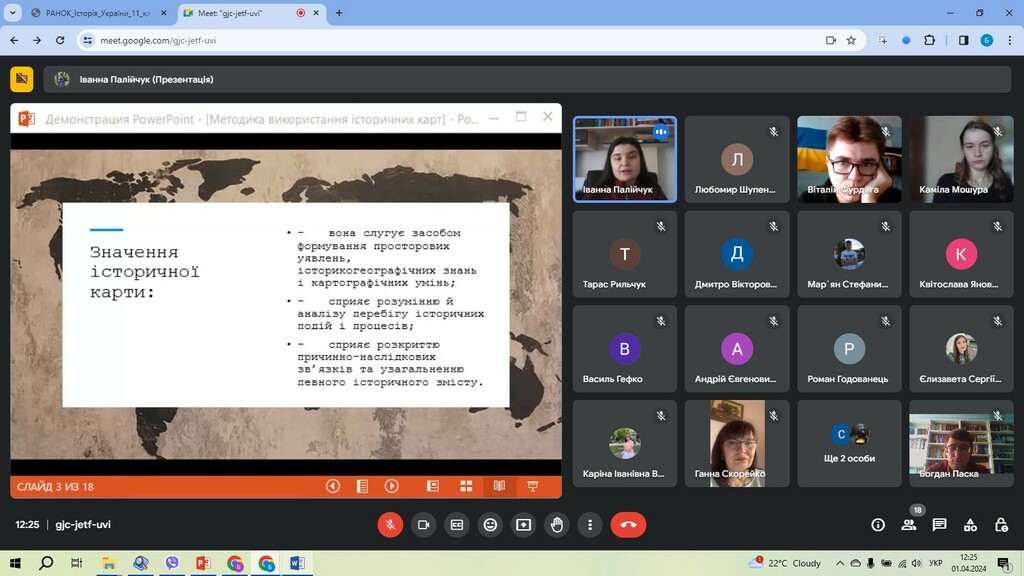Expand the Chrome tab search dropdown
This screenshot has width=1024, height=576.
click(13, 13)
